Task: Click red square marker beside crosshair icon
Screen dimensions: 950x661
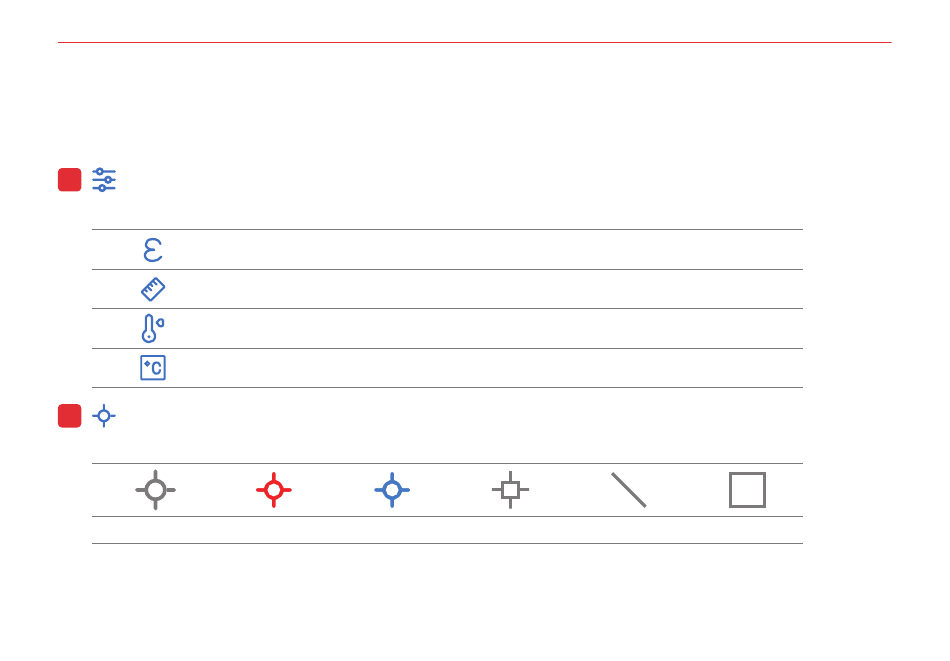Action: [x=70, y=416]
